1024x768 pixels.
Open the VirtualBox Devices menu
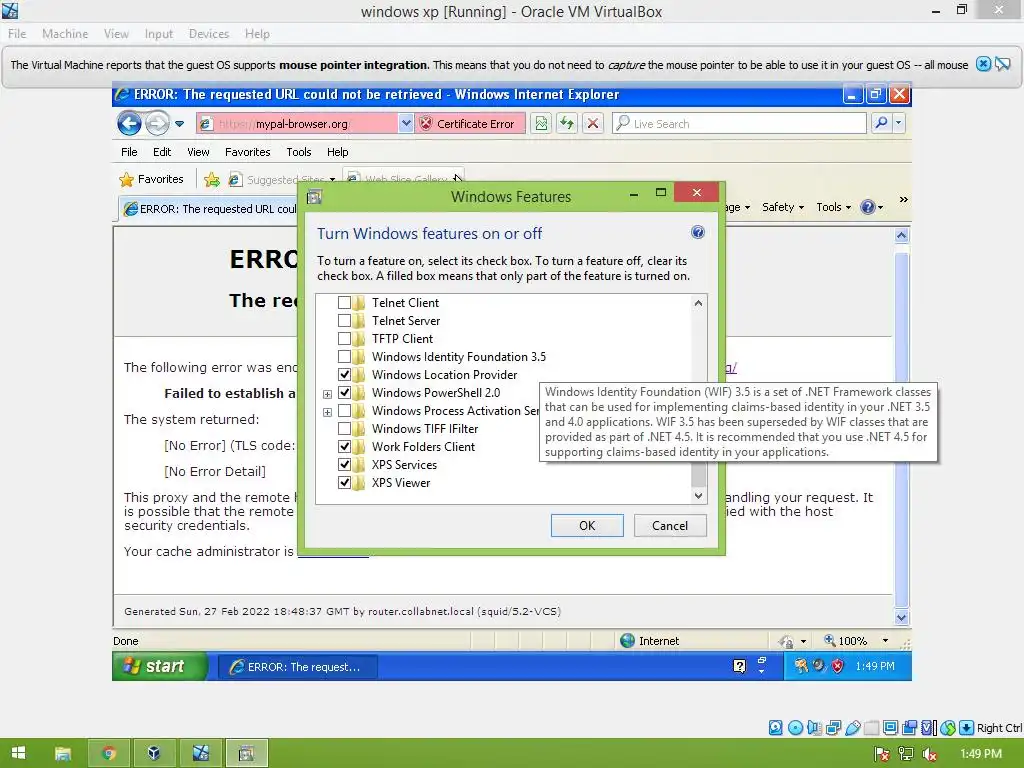click(x=208, y=33)
